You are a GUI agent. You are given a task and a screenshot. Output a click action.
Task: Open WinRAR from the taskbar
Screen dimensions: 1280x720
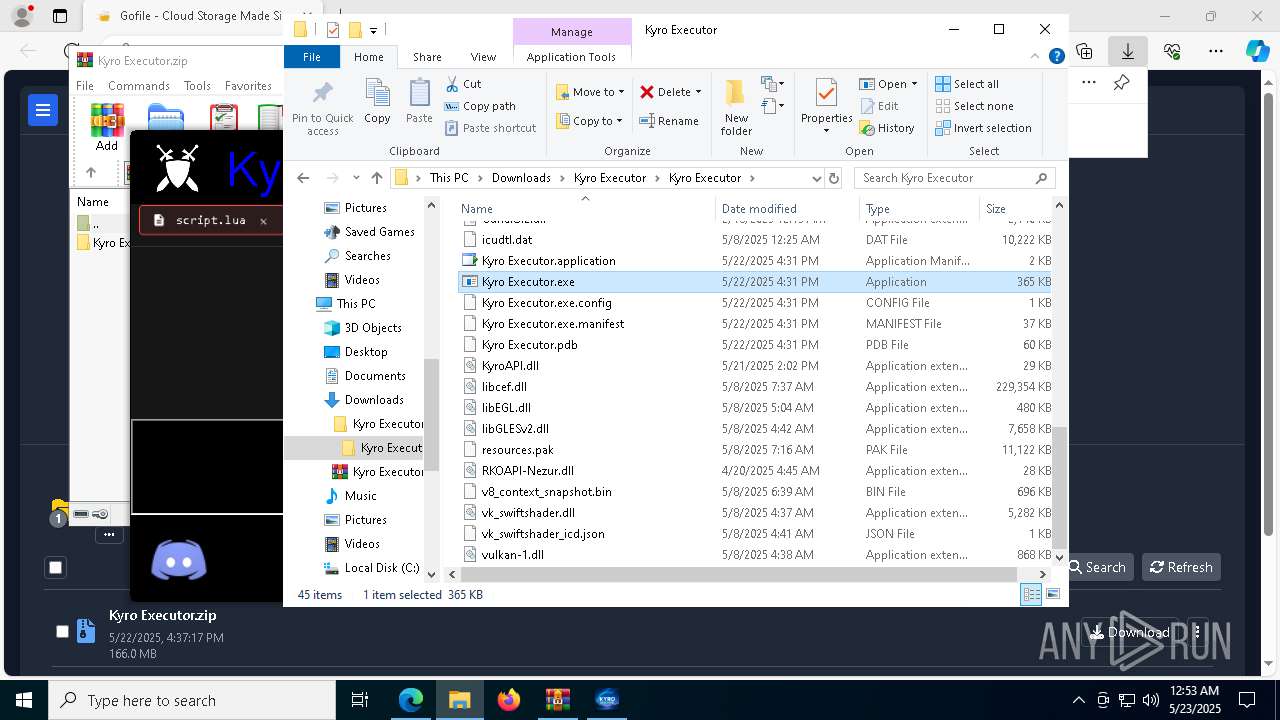(558, 700)
